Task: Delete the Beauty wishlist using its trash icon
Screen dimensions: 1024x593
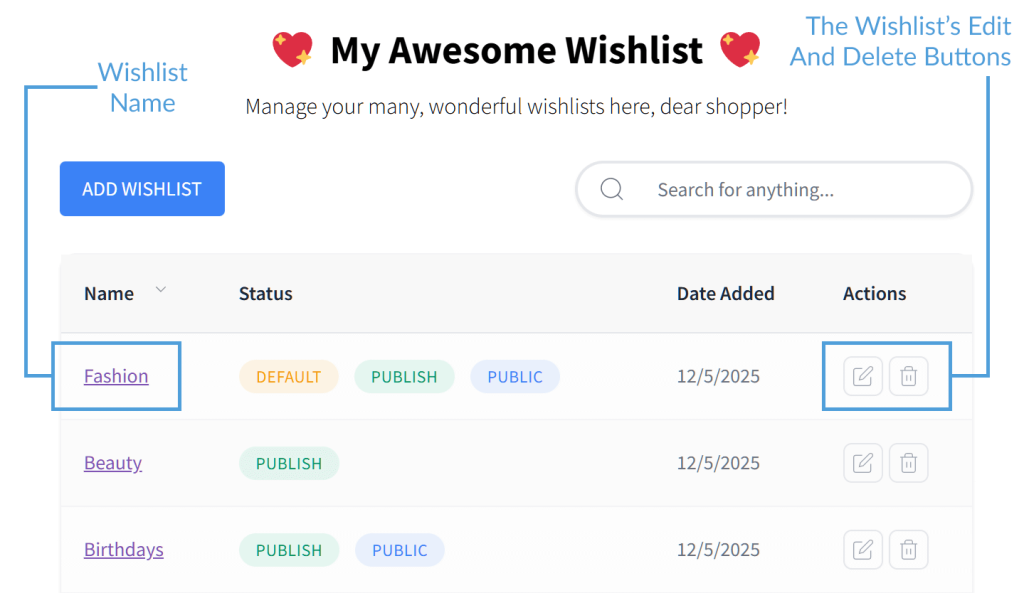Action: [x=908, y=462]
